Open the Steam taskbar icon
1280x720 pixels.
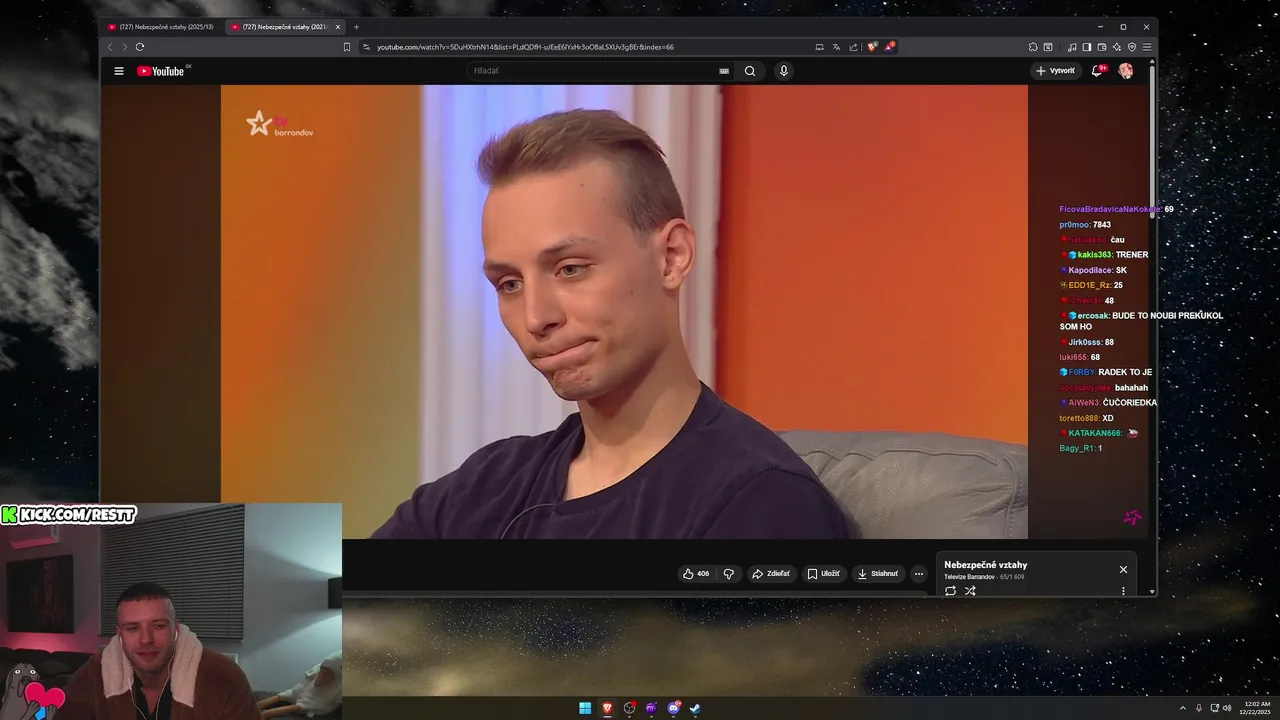coord(695,708)
